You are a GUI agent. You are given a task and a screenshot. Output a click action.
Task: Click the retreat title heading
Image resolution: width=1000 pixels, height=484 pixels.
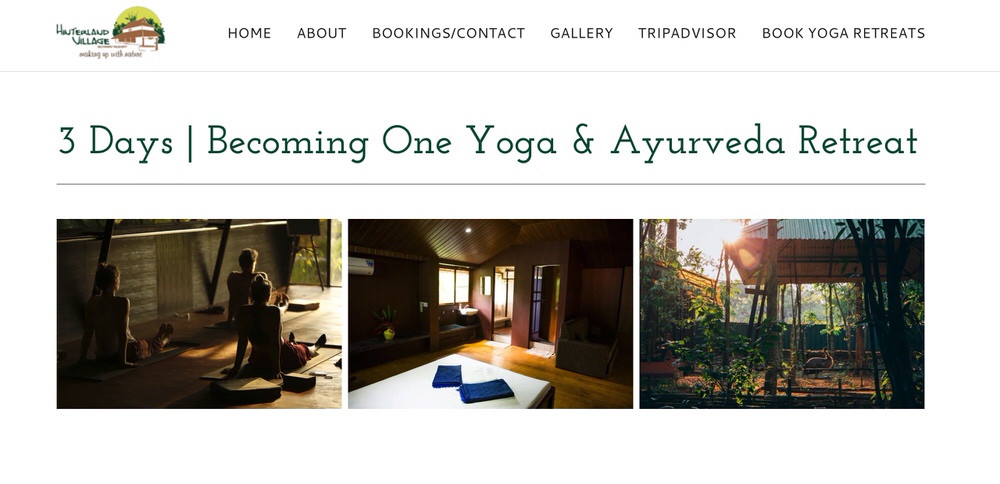pos(488,142)
